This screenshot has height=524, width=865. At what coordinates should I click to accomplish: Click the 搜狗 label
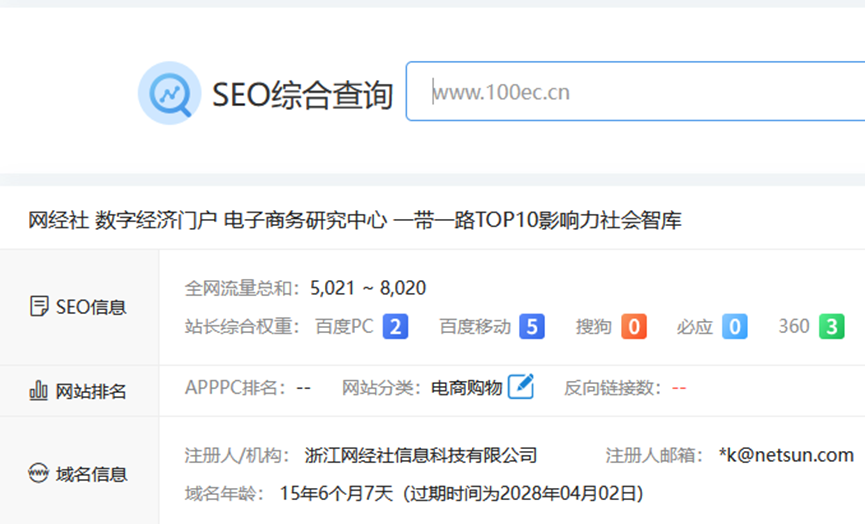click(594, 327)
